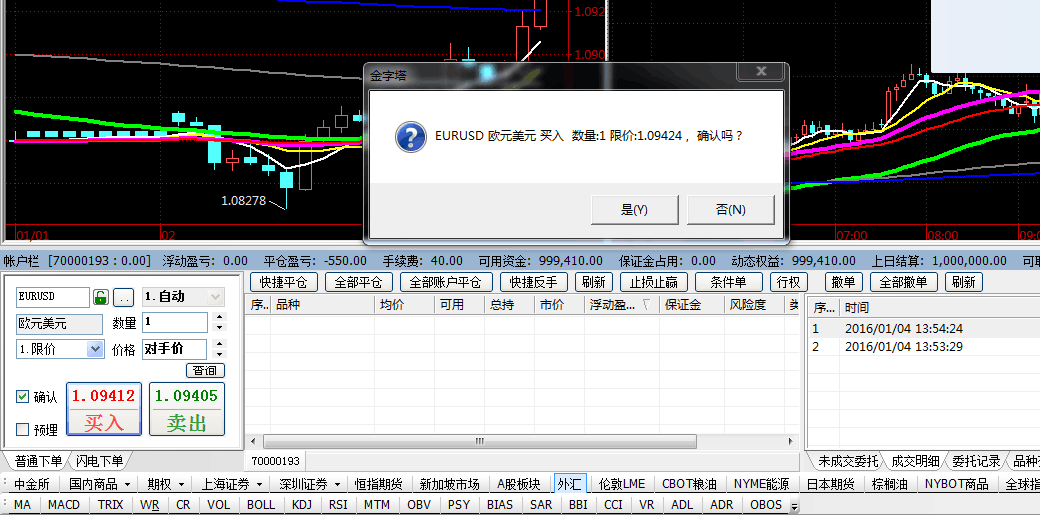The image size is (1040, 516).
Task: Select the MACD indicator
Action: point(64,505)
